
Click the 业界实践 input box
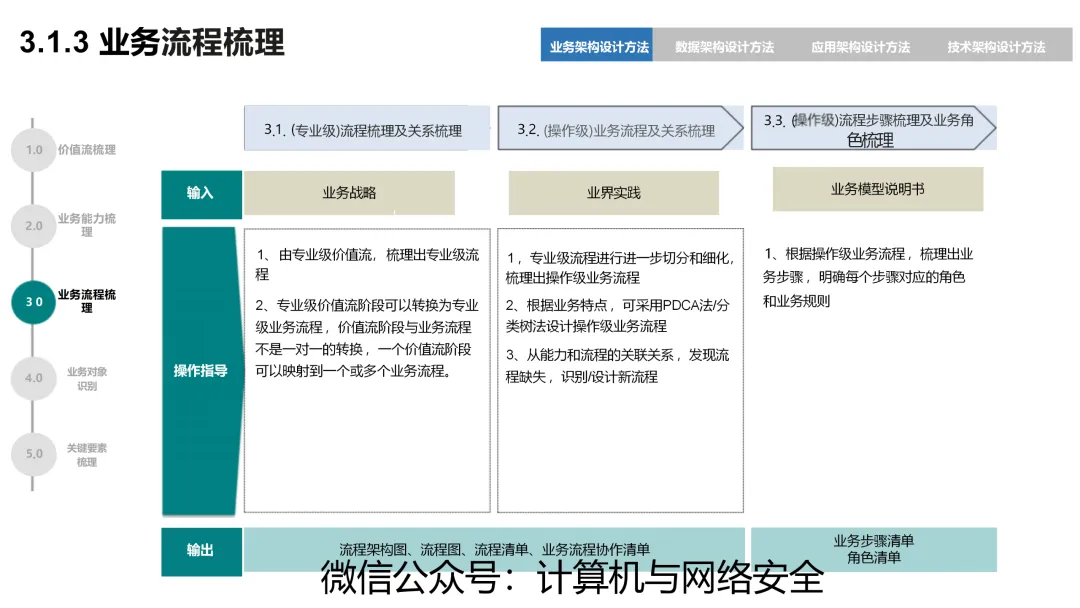pos(614,193)
